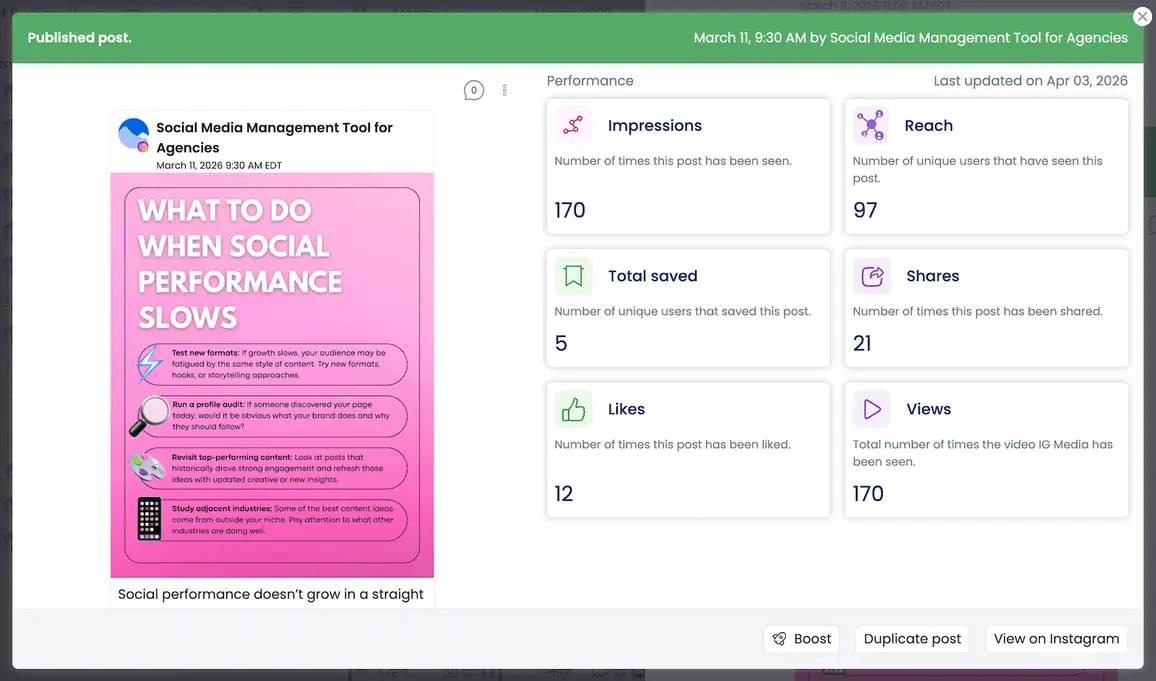Click the Performance section heading
The height and width of the screenshot is (681, 1156).
point(589,80)
